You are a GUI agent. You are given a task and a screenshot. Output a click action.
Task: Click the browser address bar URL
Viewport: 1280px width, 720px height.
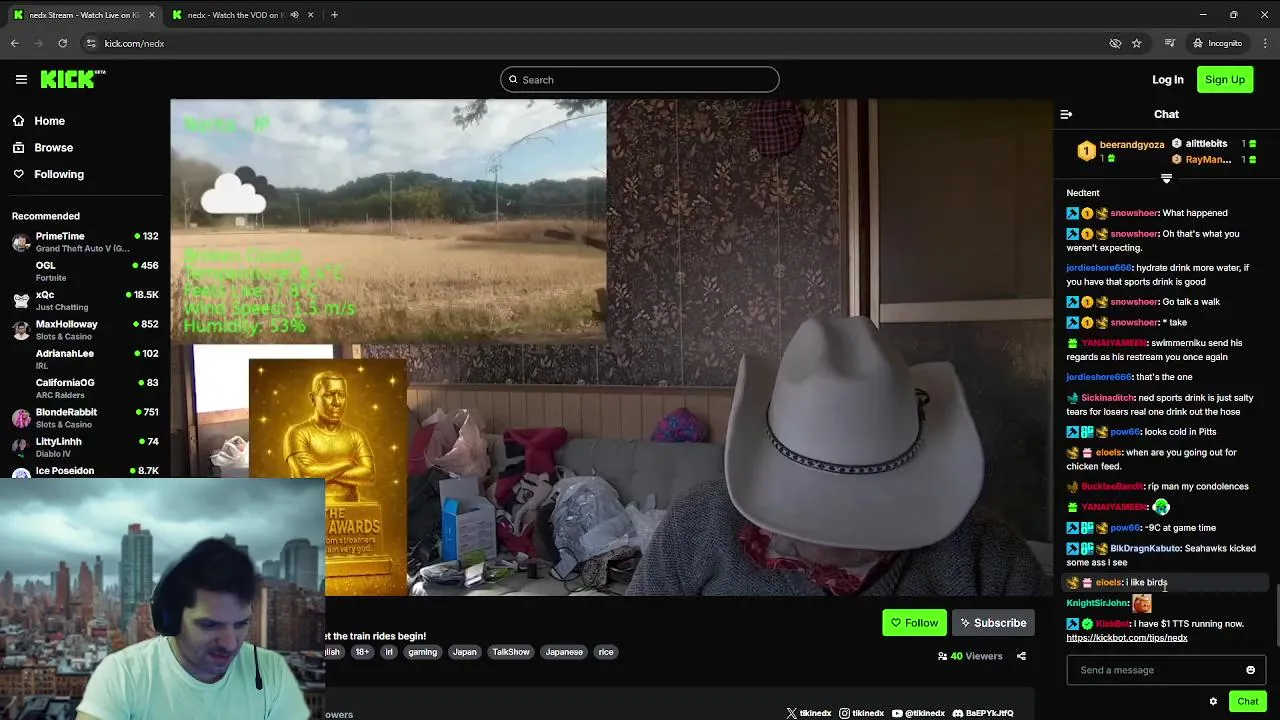[x=134, y=43]
